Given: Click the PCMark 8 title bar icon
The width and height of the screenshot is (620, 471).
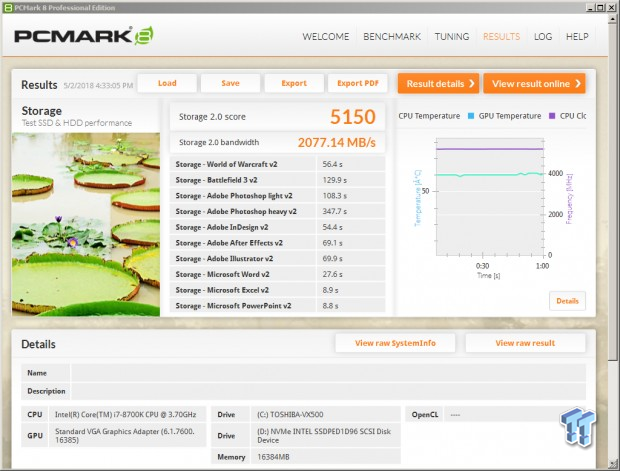Looking at the screenshot, I should point(8,8).
